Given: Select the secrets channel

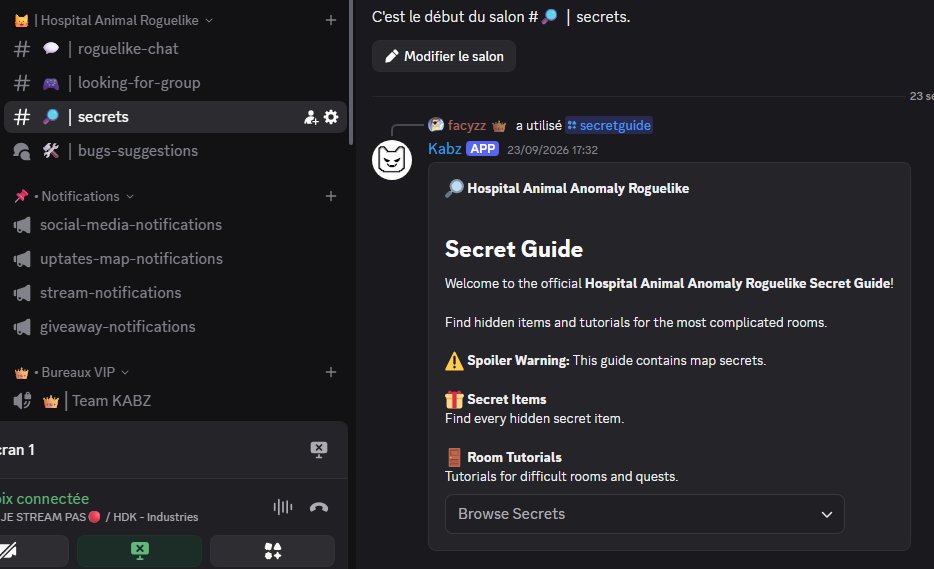Looking at the screenshot, I should (x=175, y=117).
